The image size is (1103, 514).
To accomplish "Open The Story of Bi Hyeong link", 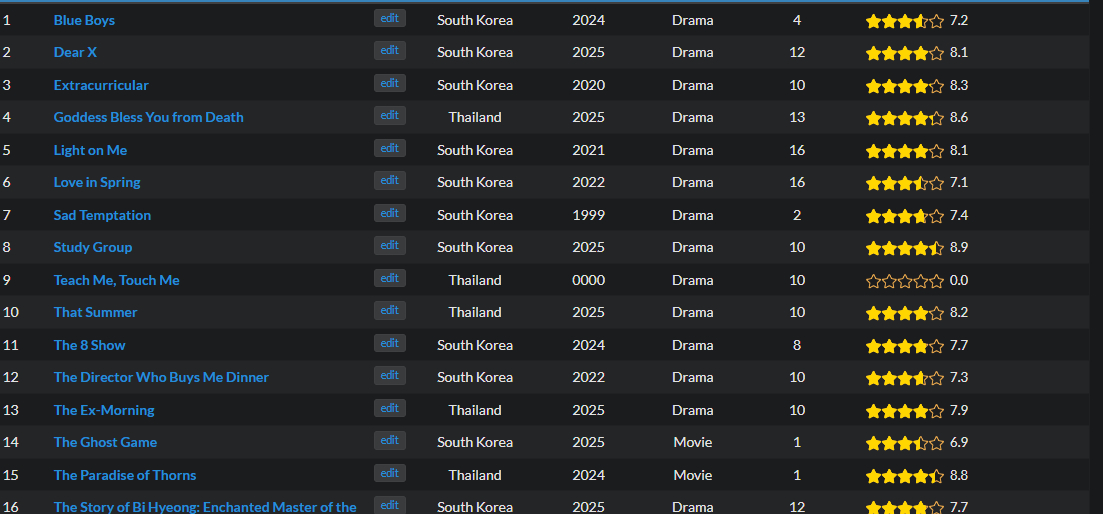I will click(205, 507).
